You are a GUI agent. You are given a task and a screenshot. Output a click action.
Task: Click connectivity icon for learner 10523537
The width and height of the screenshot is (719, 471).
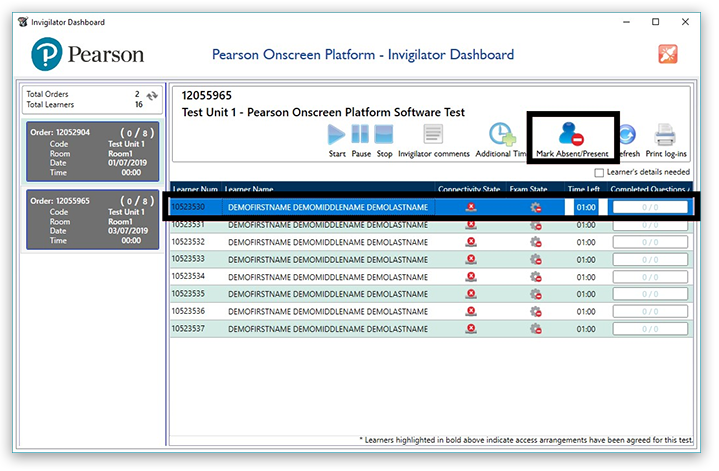470,329
